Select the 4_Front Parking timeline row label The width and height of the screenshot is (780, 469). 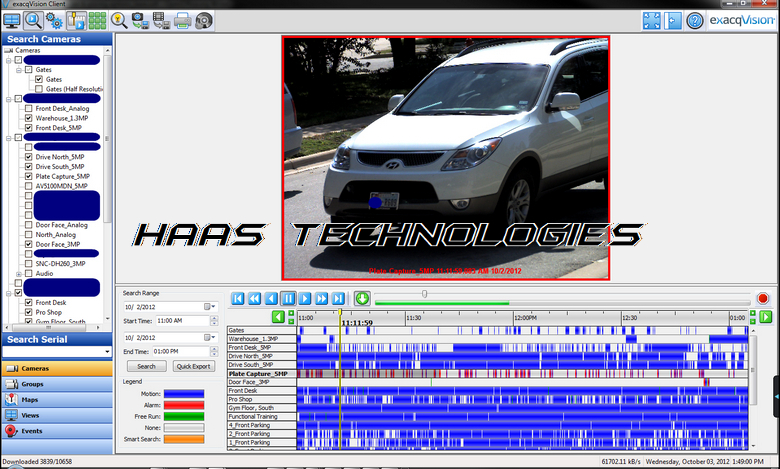click(262, 425)
